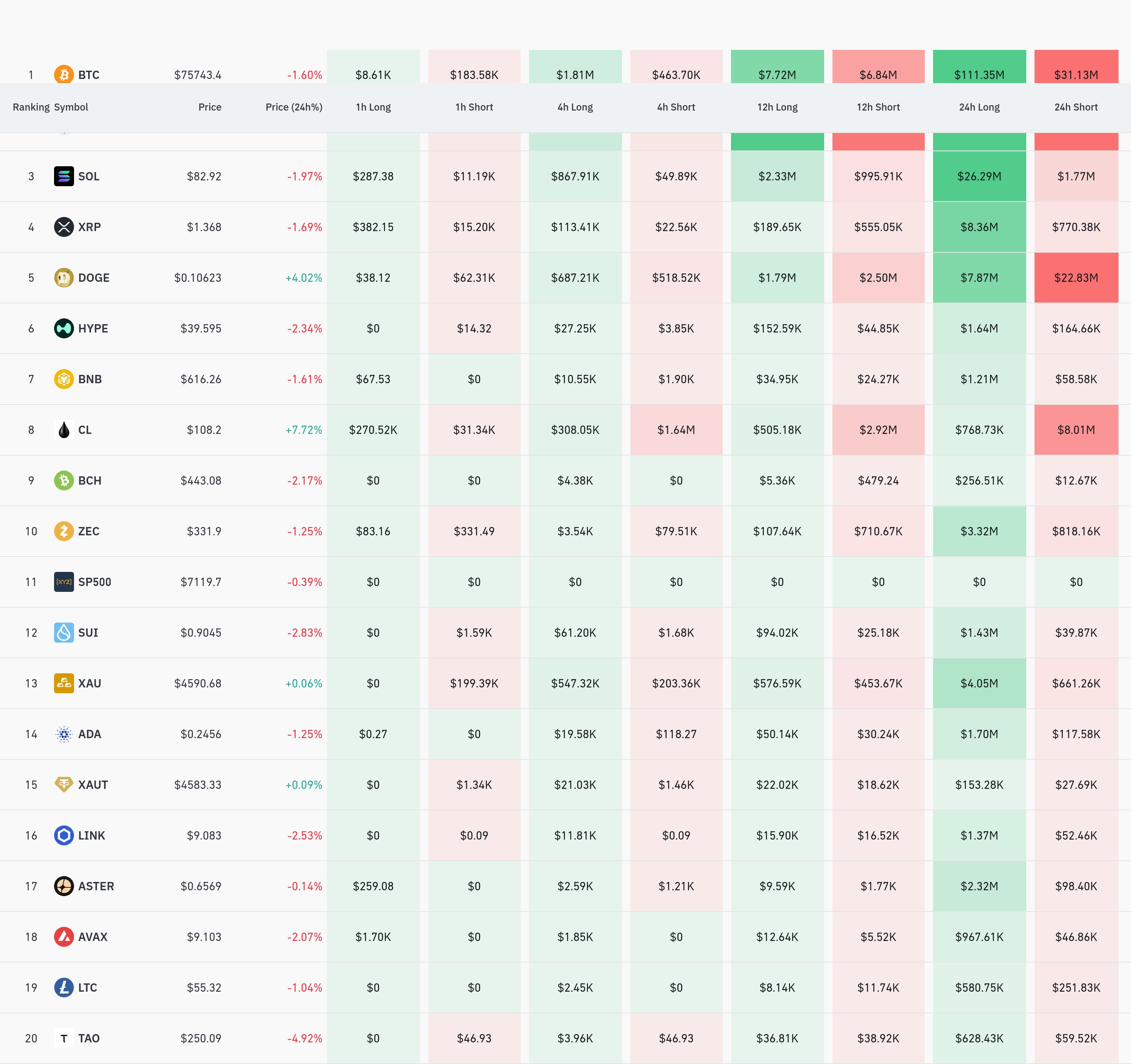
Task: Open the XAUT symbol link
Action: click(93, 785)
